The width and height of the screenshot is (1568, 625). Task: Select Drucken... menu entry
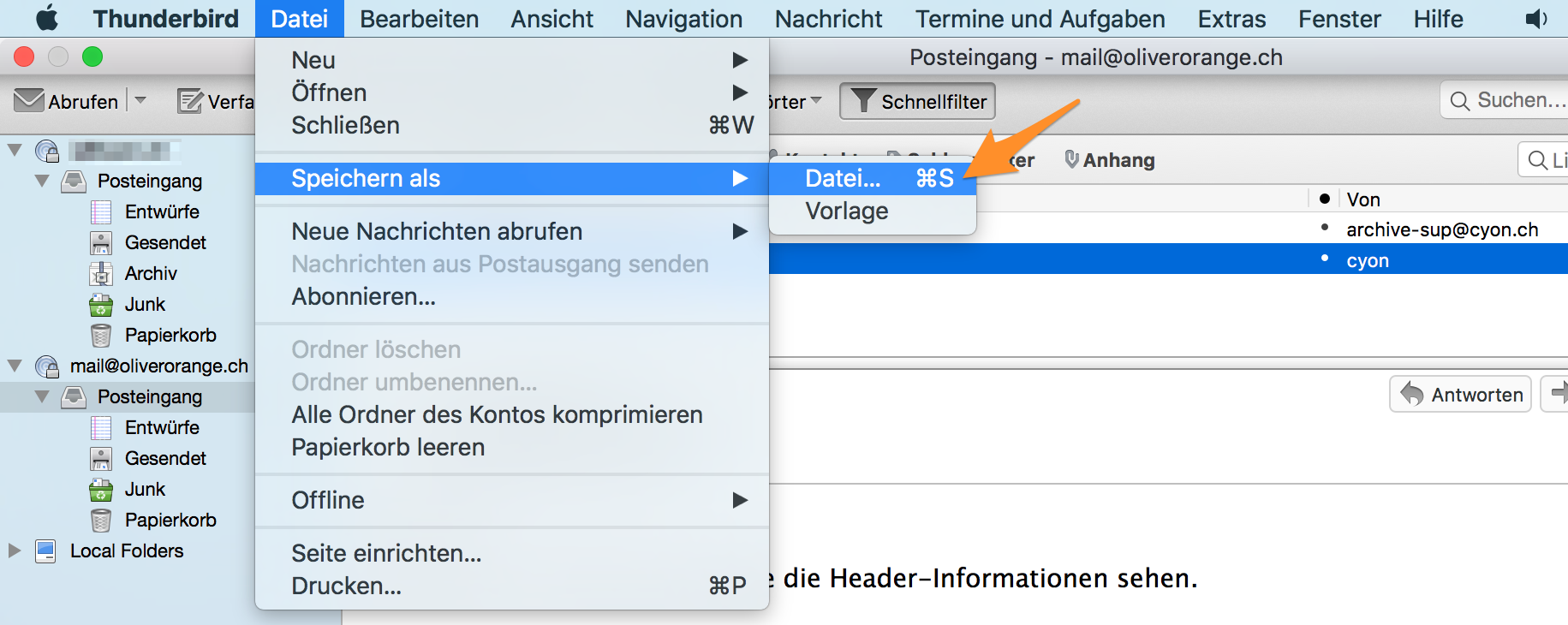click(x=512, y=586)
